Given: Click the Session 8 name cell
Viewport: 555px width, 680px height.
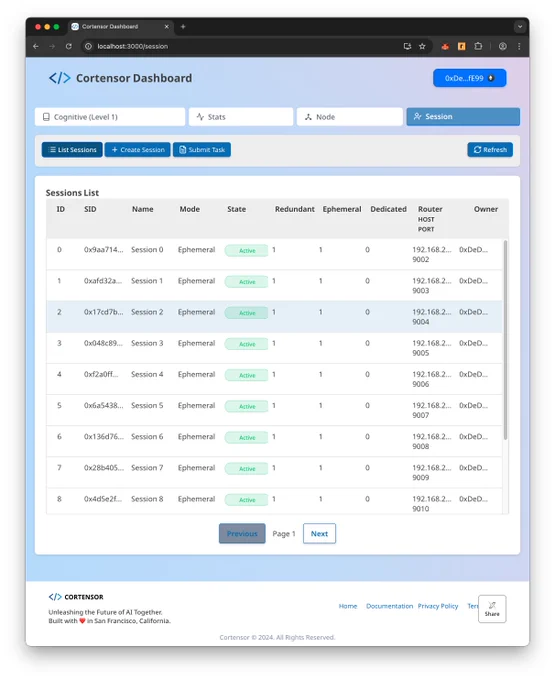Looking at the screenshot, I should tap(147, 500).
